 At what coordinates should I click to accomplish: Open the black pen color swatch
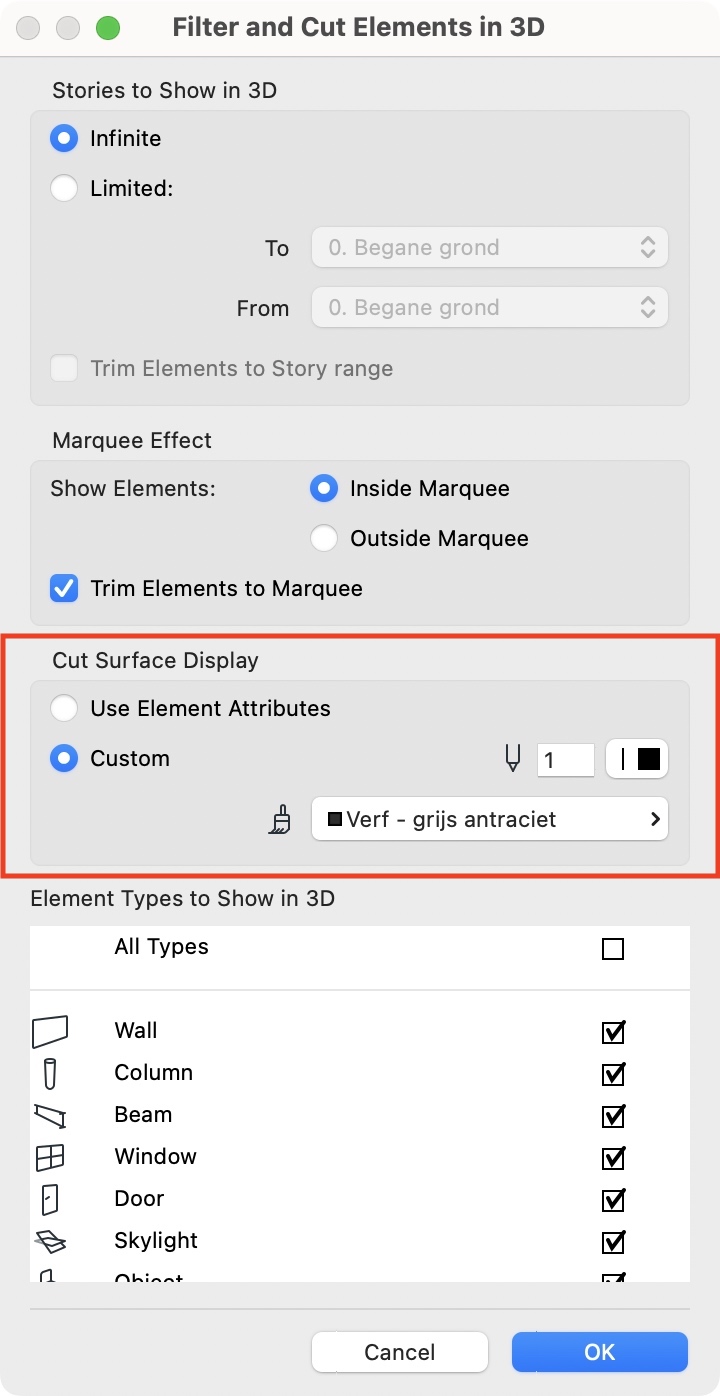tap(637, 759)
